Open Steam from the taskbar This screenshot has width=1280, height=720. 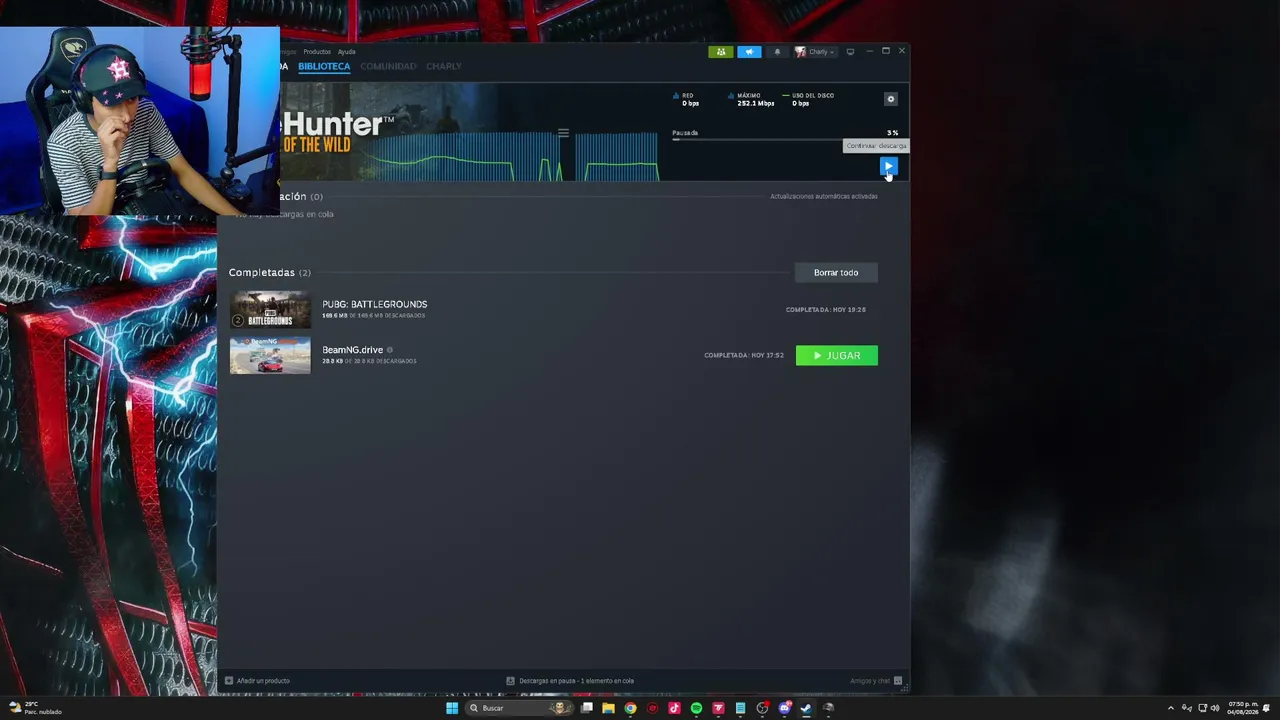click(806, 708)
